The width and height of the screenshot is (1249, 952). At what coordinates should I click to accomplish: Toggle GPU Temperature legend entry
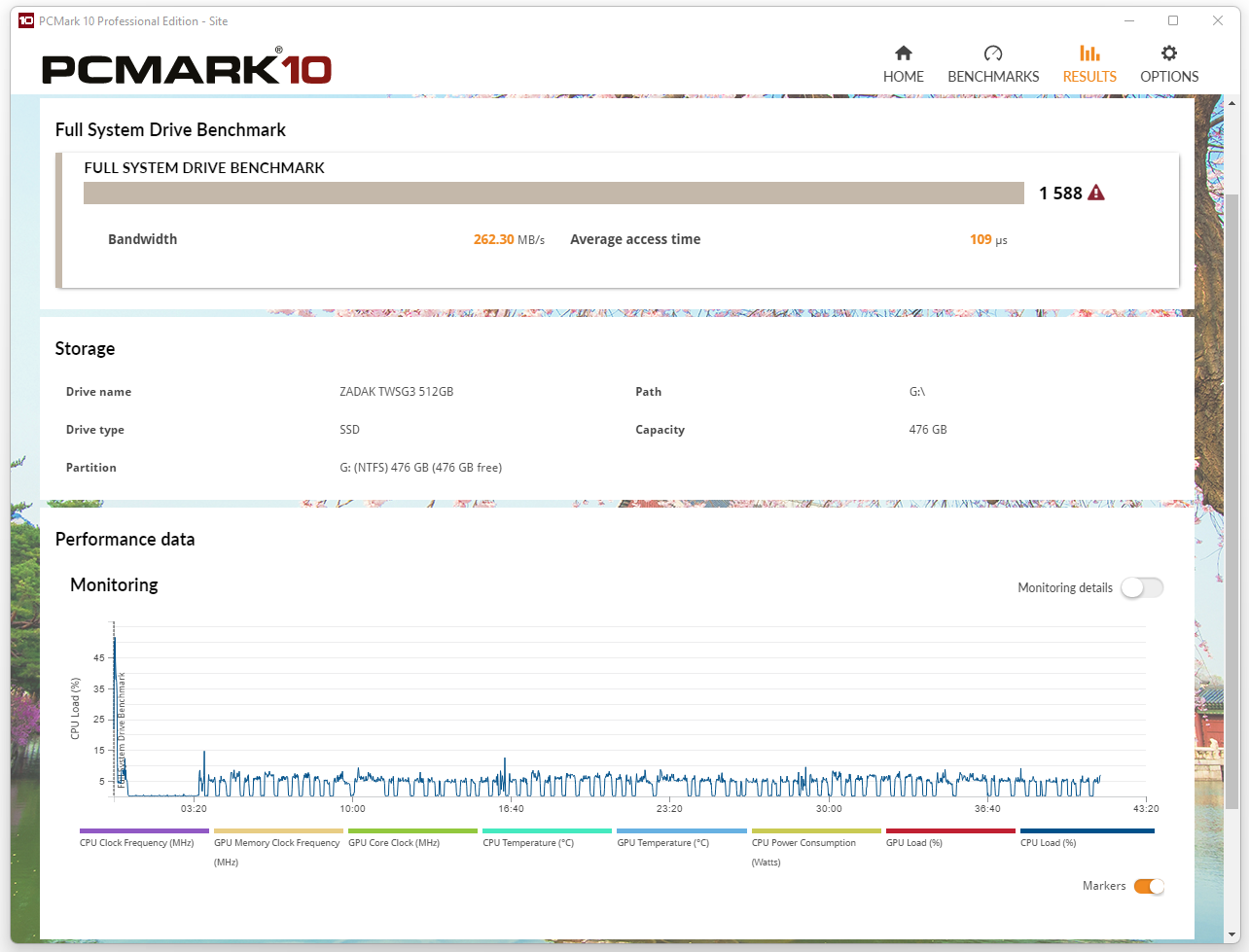point(681,839)
